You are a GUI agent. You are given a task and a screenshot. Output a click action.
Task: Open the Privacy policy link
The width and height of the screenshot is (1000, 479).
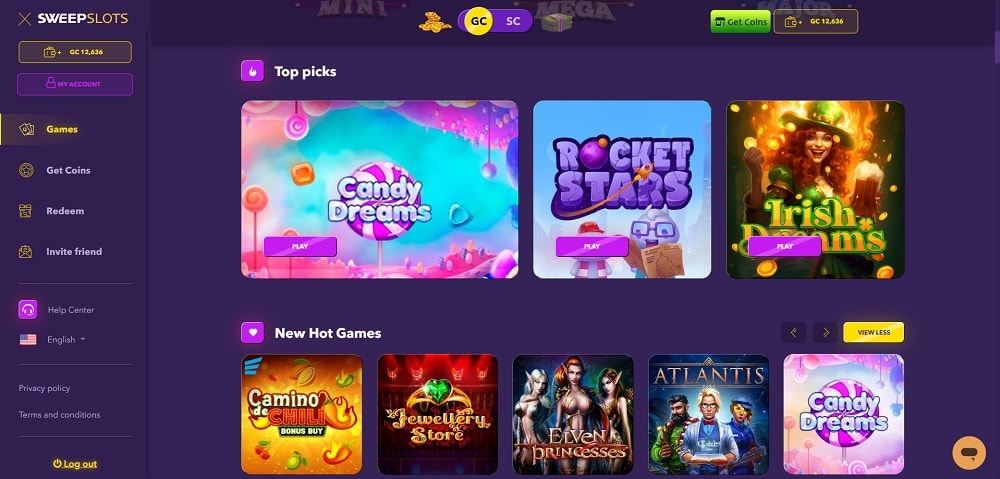pyautogui.click(x=45, y=388)
